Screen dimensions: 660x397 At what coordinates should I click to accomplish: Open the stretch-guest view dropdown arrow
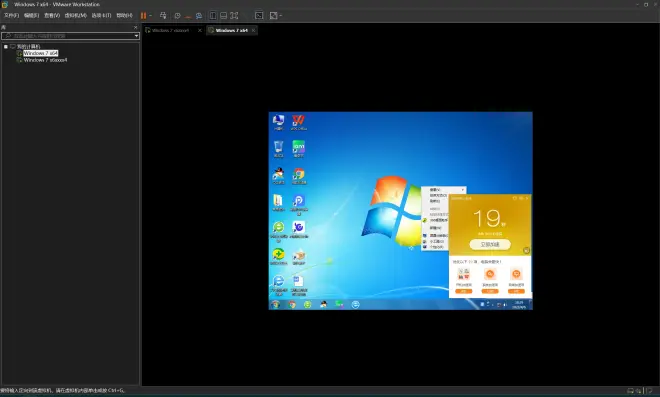coord(280,16)
